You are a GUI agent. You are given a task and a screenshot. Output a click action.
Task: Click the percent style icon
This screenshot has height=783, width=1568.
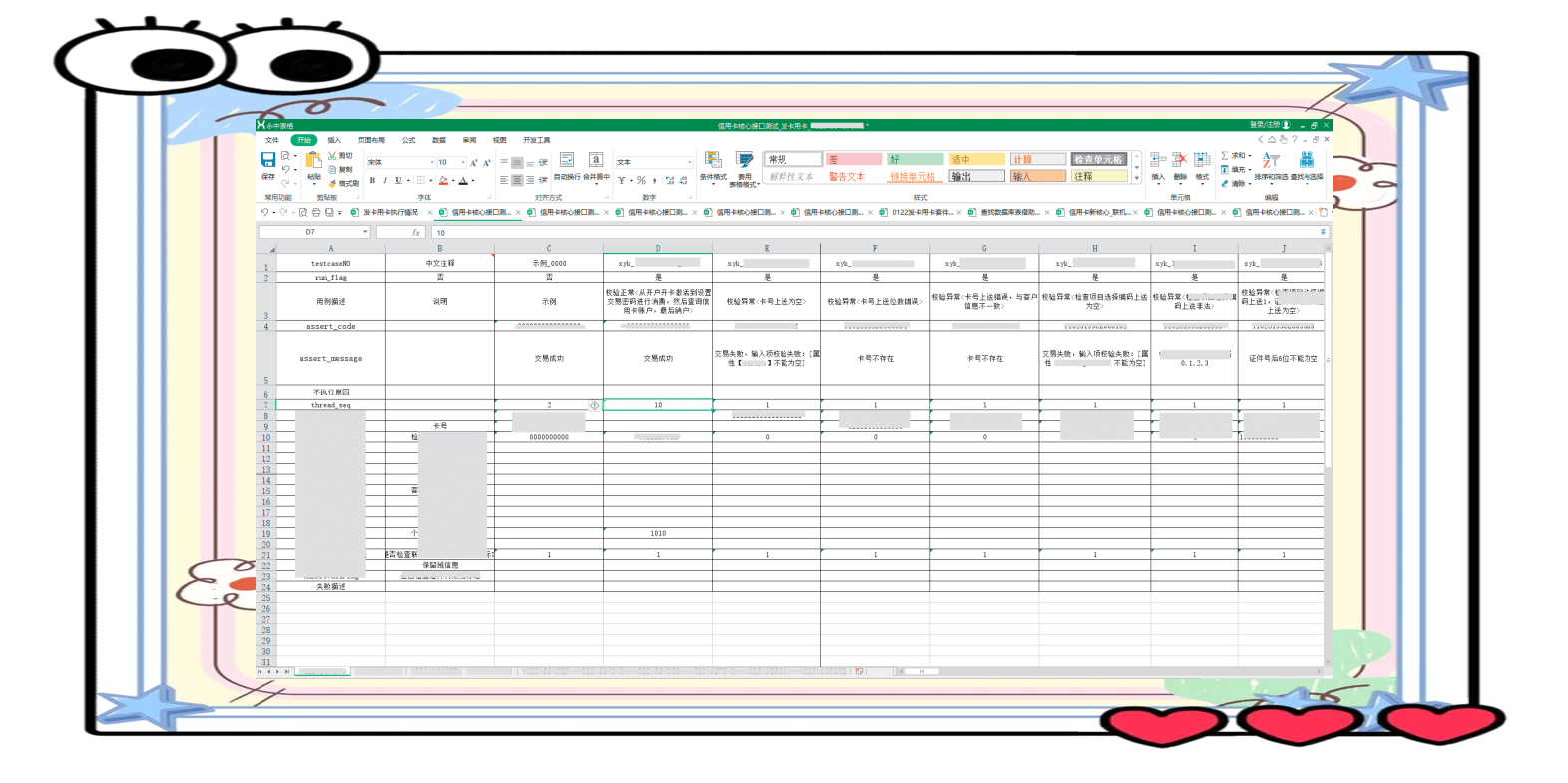pyautogui.click(x=641, y=180)
